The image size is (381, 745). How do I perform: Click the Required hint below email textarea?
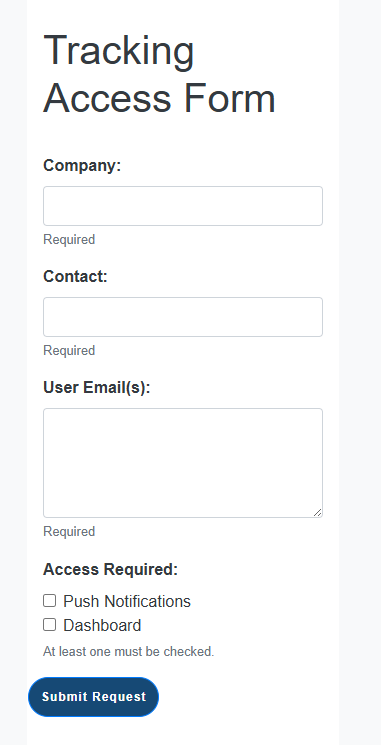[69, 531]
